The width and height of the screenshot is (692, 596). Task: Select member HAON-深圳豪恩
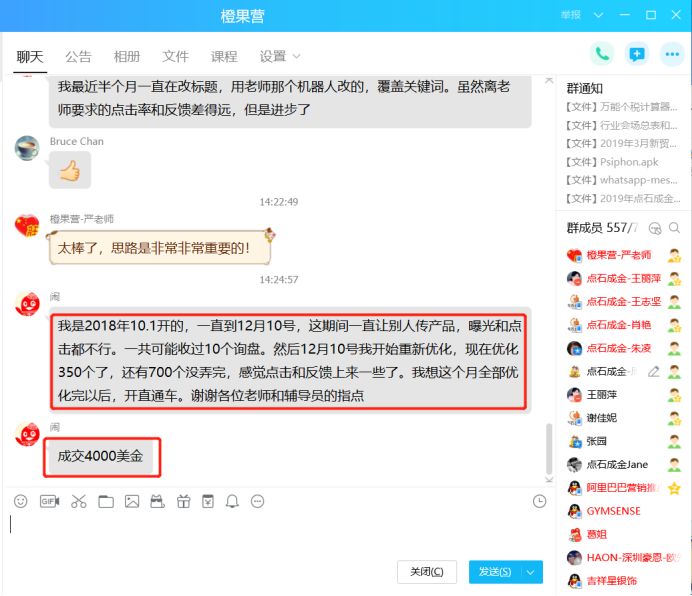tap(623, 558)
